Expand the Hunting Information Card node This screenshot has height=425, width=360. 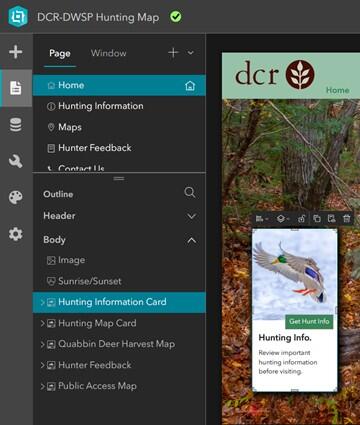pyautogui.click(x=42, y=302)
